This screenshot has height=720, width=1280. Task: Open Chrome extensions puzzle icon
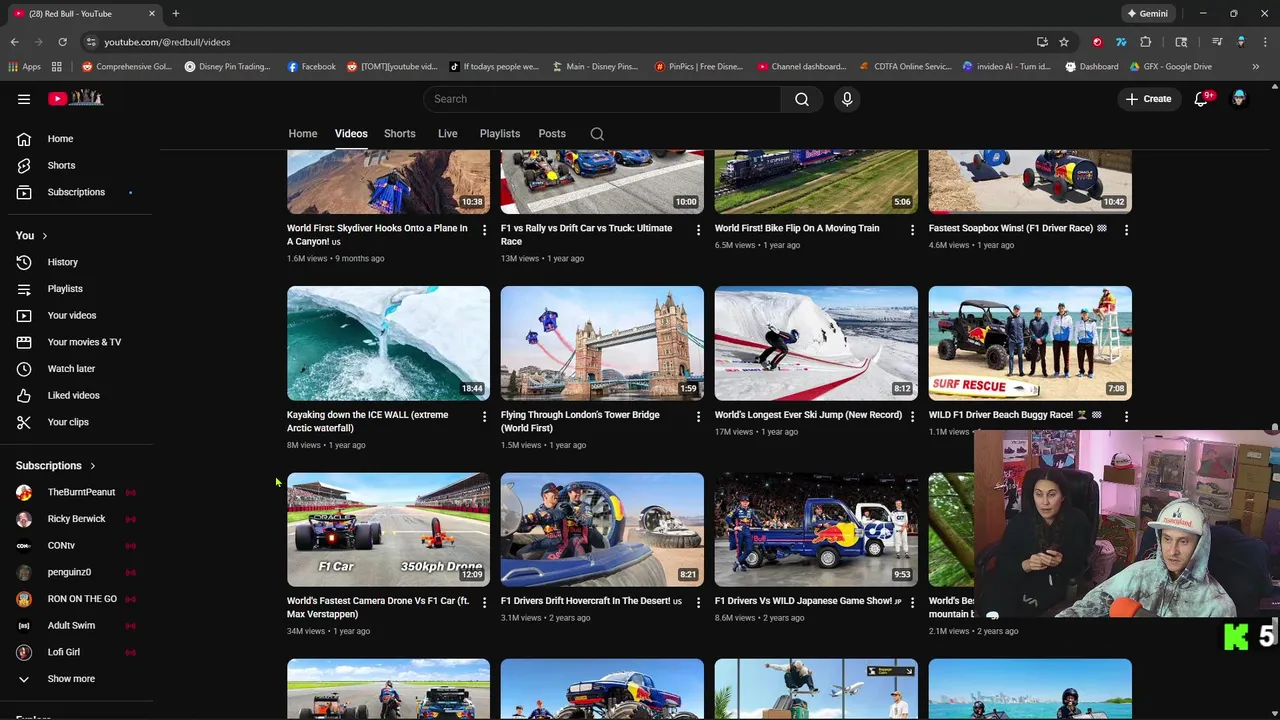pyautogui.click(x=1146, y=42)
